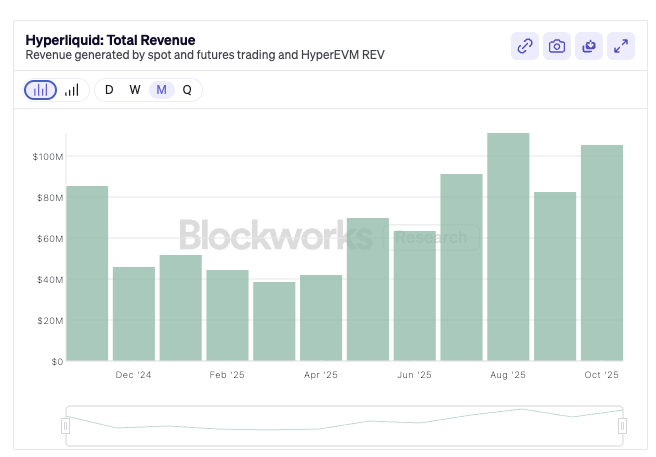
Task: Select the monthly (M) interval
Action: pos(161,90)
